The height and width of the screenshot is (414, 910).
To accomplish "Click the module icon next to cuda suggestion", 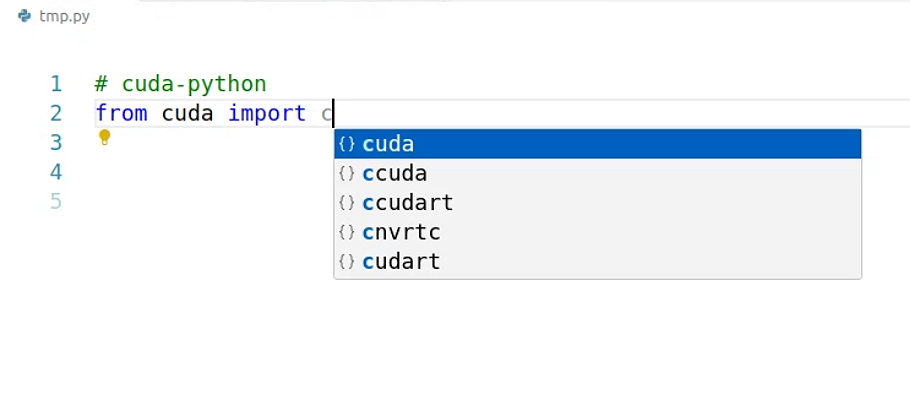I will pos(346,144).
